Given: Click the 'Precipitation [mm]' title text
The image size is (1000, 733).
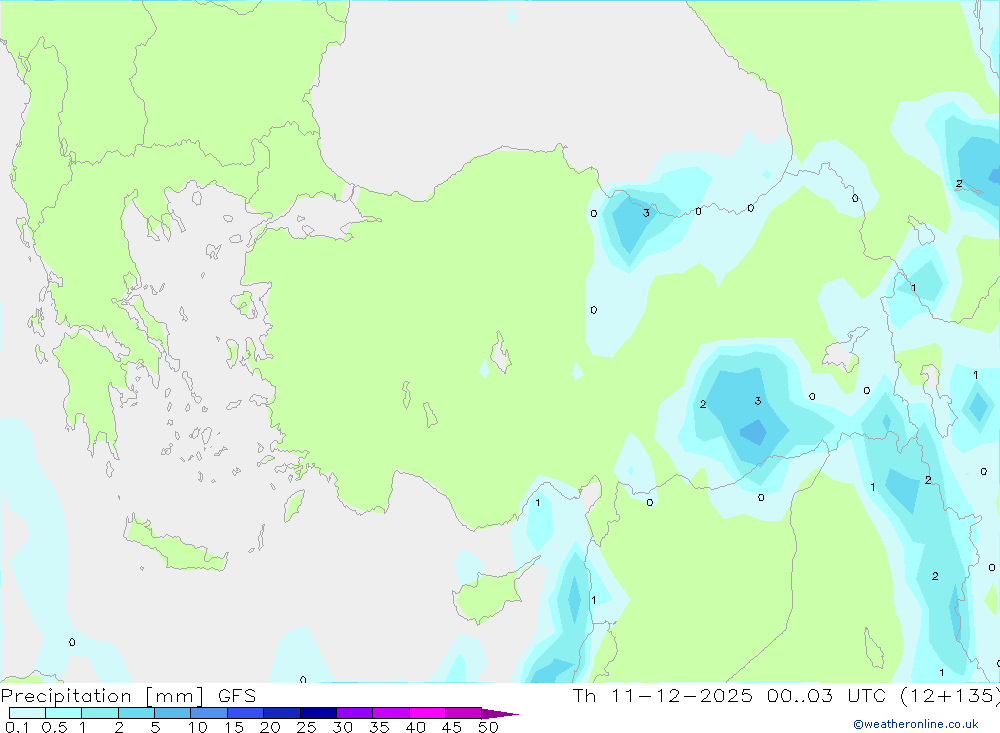Looking at the screenshot, I should (103, 696).
